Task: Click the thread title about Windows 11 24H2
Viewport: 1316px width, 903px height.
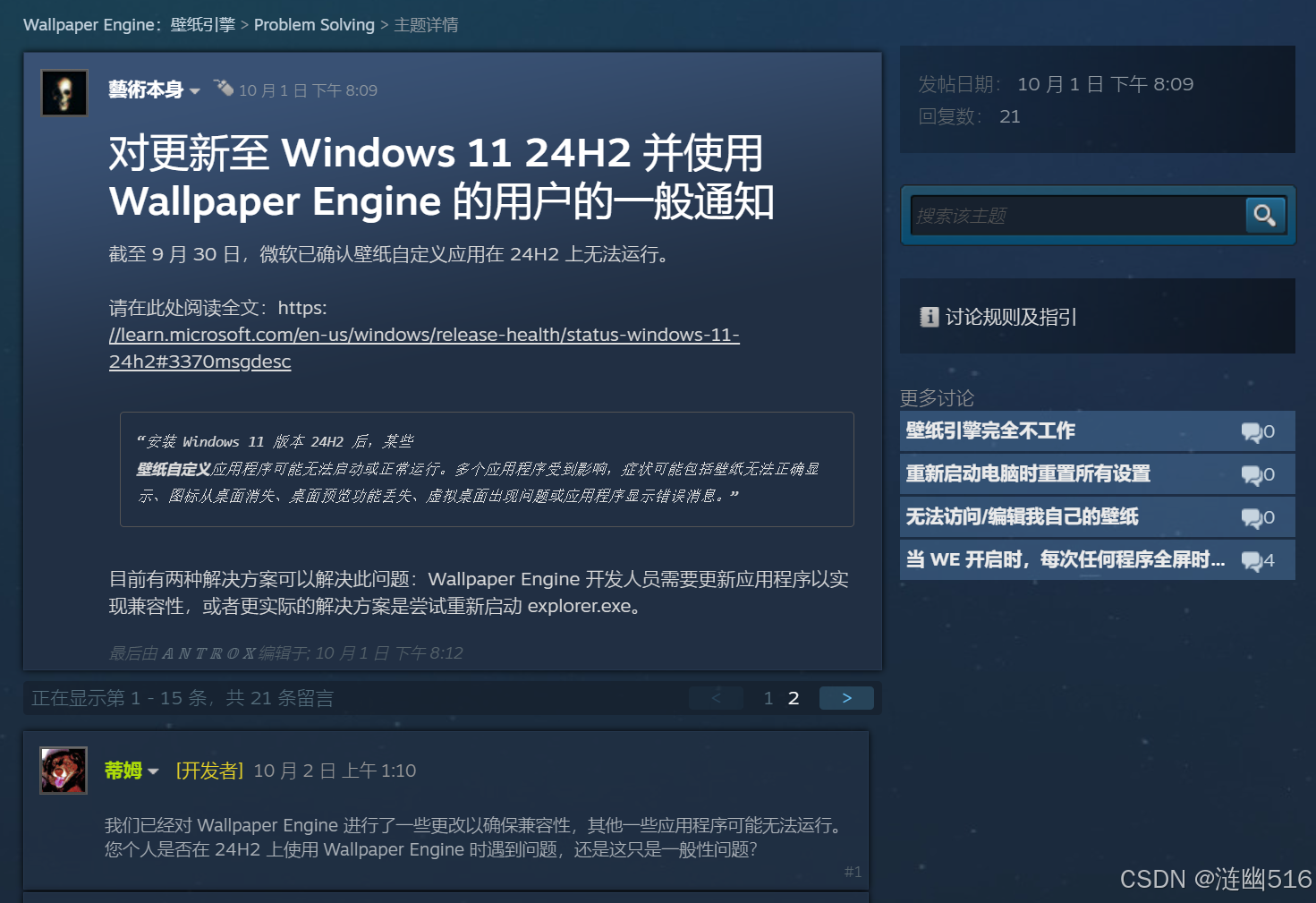Action: click(441, 177)
